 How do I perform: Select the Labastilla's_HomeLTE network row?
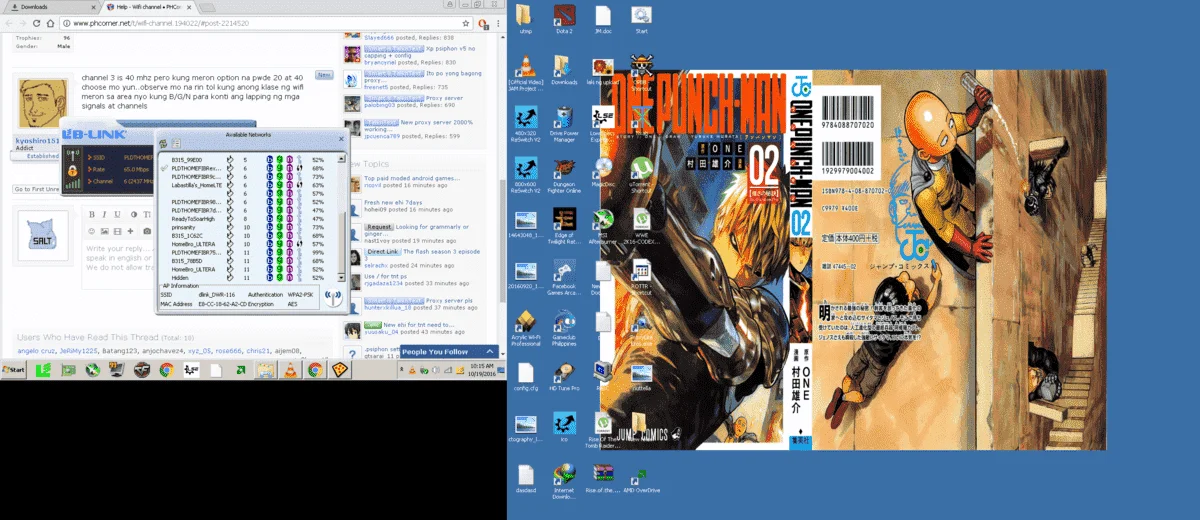click(x=247, y=184)
